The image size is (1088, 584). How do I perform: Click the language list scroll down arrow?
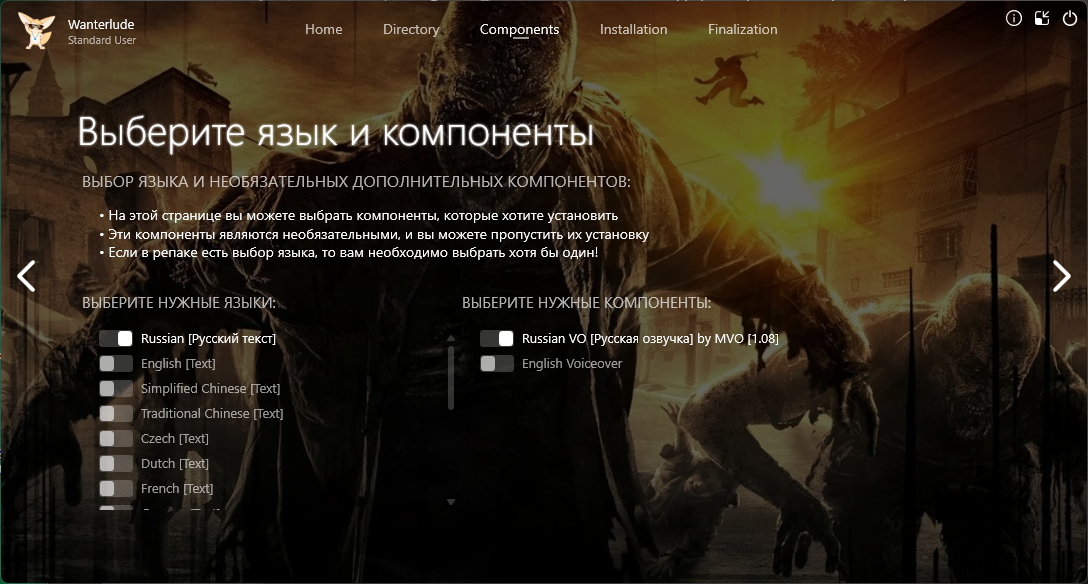point(451,501)
